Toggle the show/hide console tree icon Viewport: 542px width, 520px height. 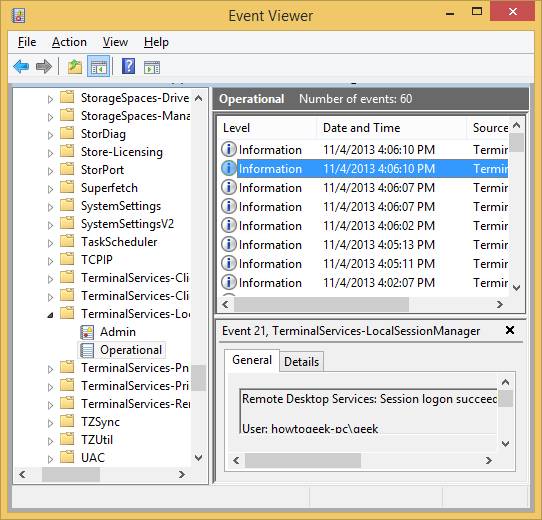[99, 66]
